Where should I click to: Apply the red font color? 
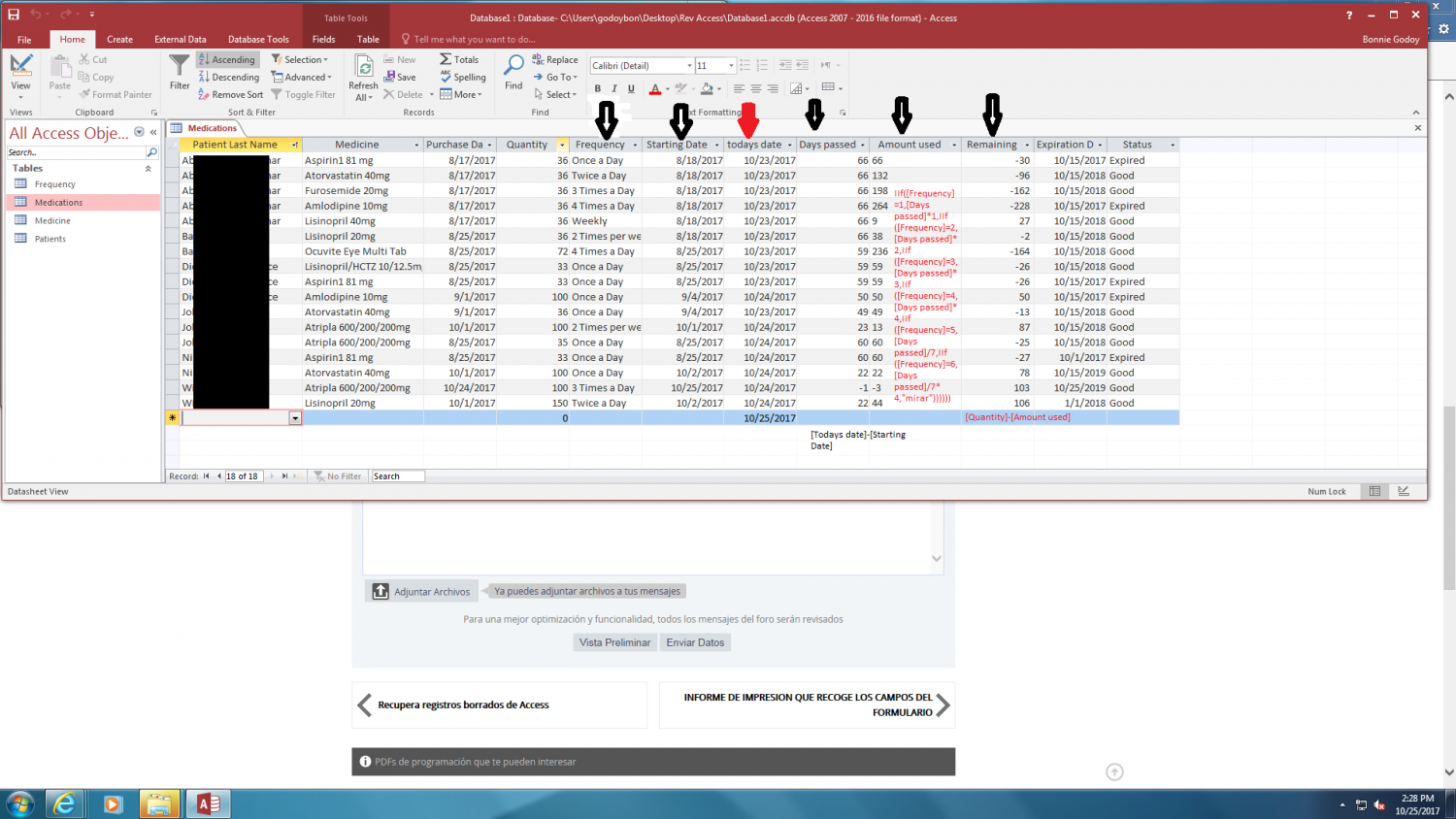point(655,88)
